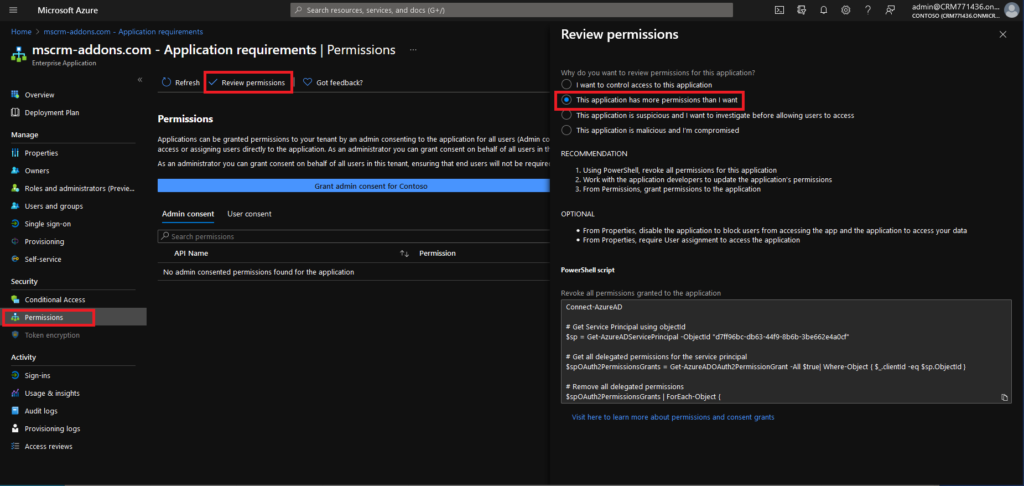The image size is (1024, 486).
Task: Click the Connect-AzureAD line in script
Action: click(593, 306)
